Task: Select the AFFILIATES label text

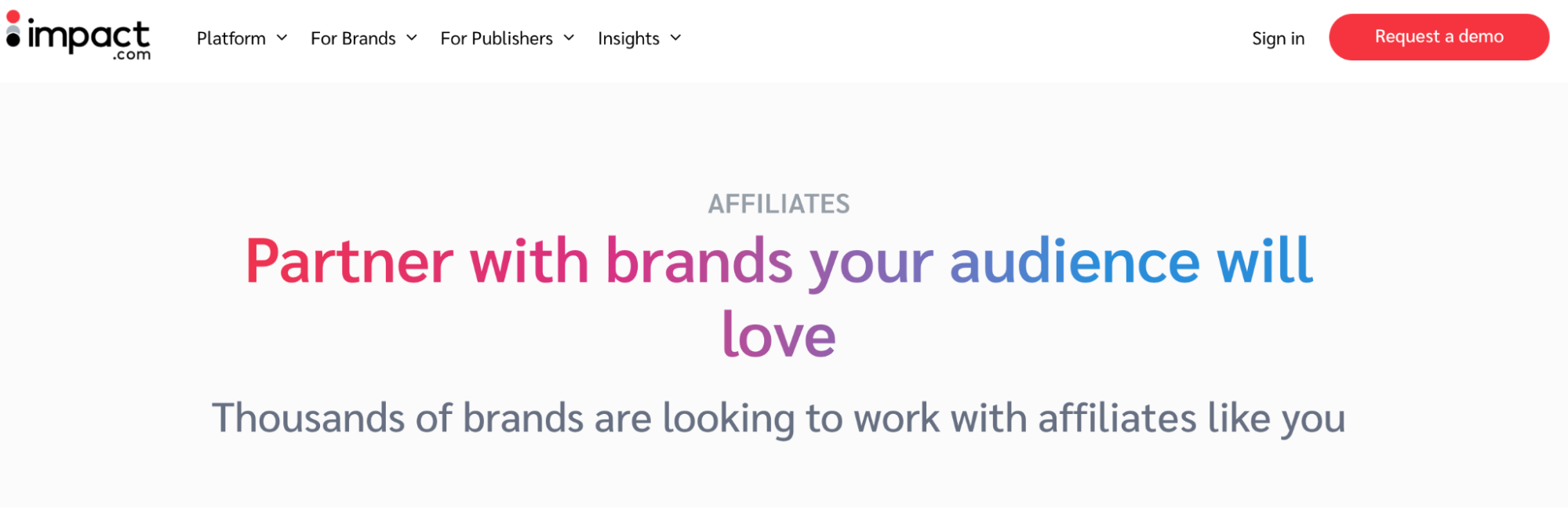Action: (779, 204)
